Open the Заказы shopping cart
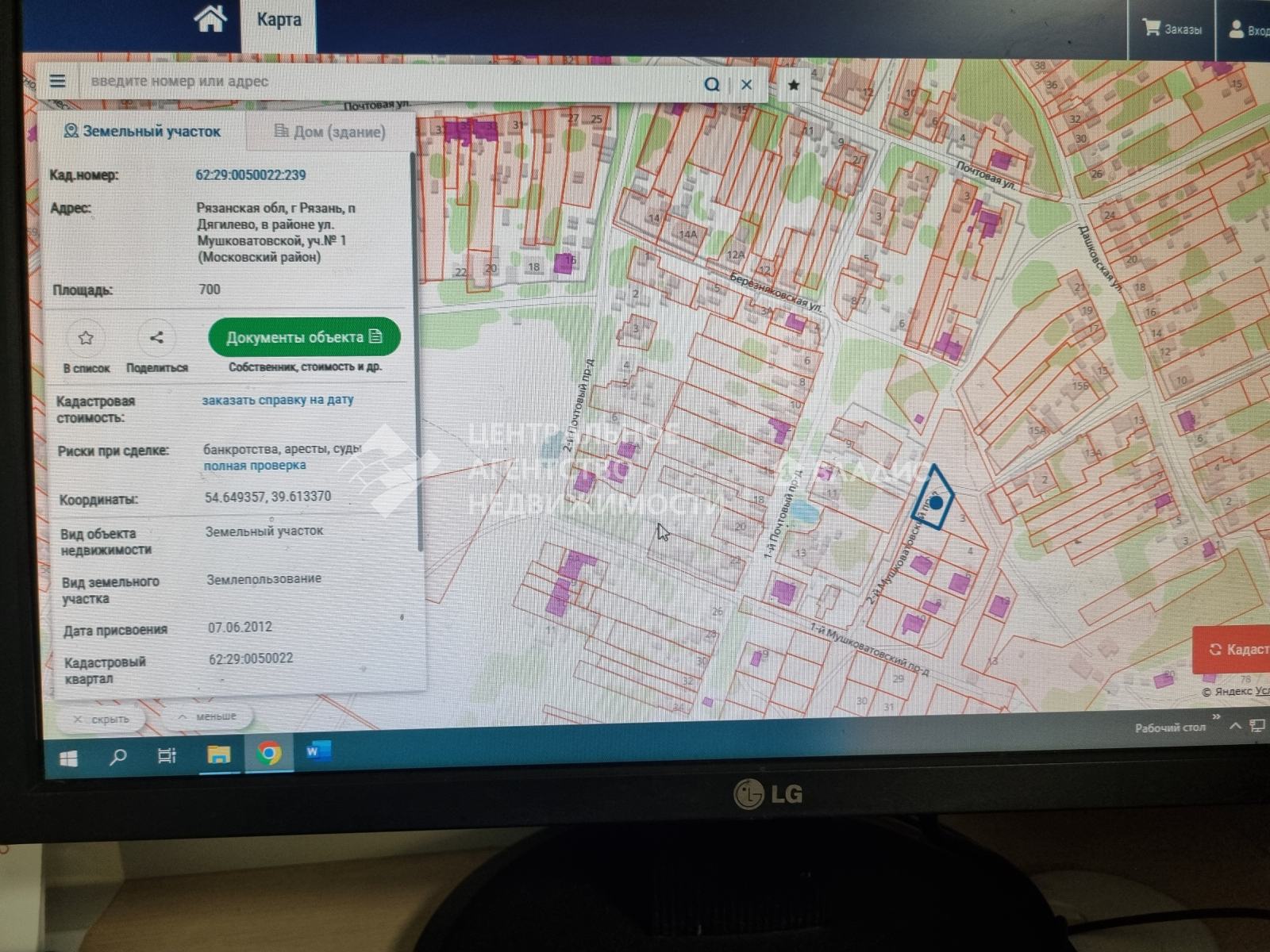Screen dimensions: 1270x952 (x=1172, y=29)
